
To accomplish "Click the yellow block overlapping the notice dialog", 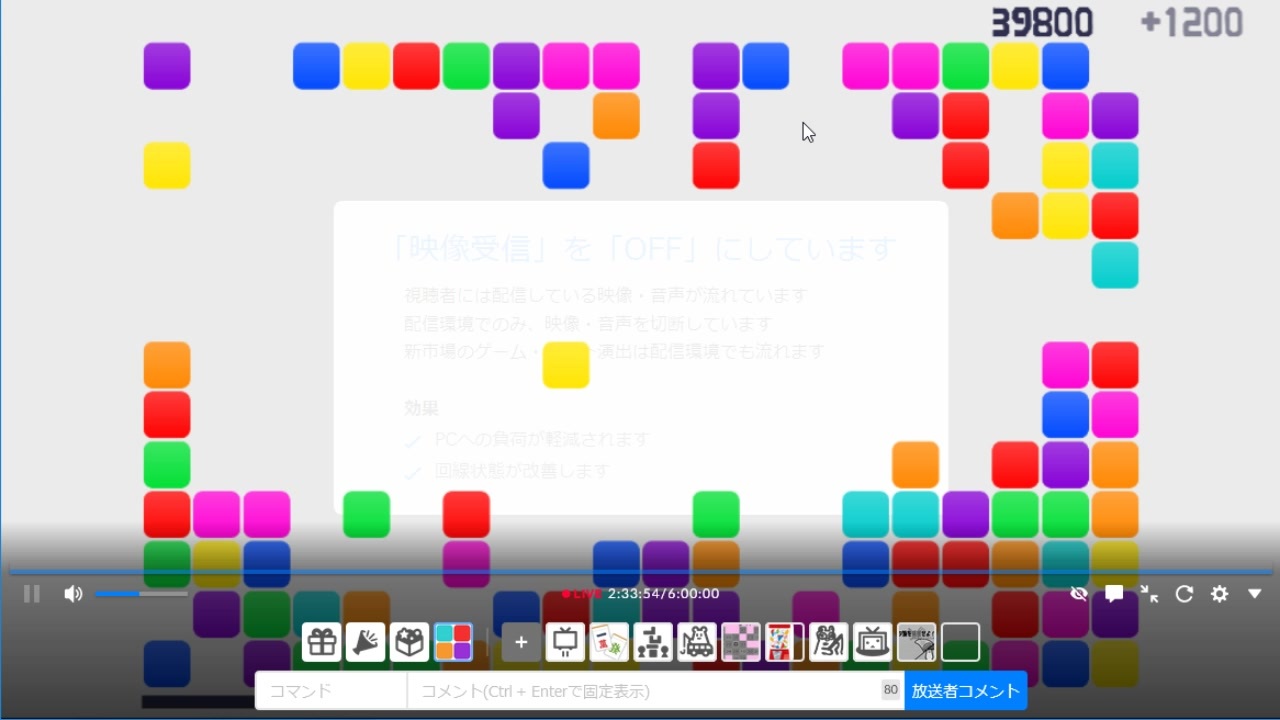I will pyautogui.click(x=566, y=365).
